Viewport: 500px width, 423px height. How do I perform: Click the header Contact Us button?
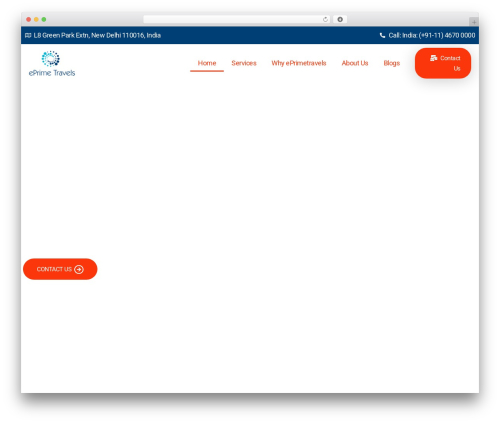click(x=443, y=63)
